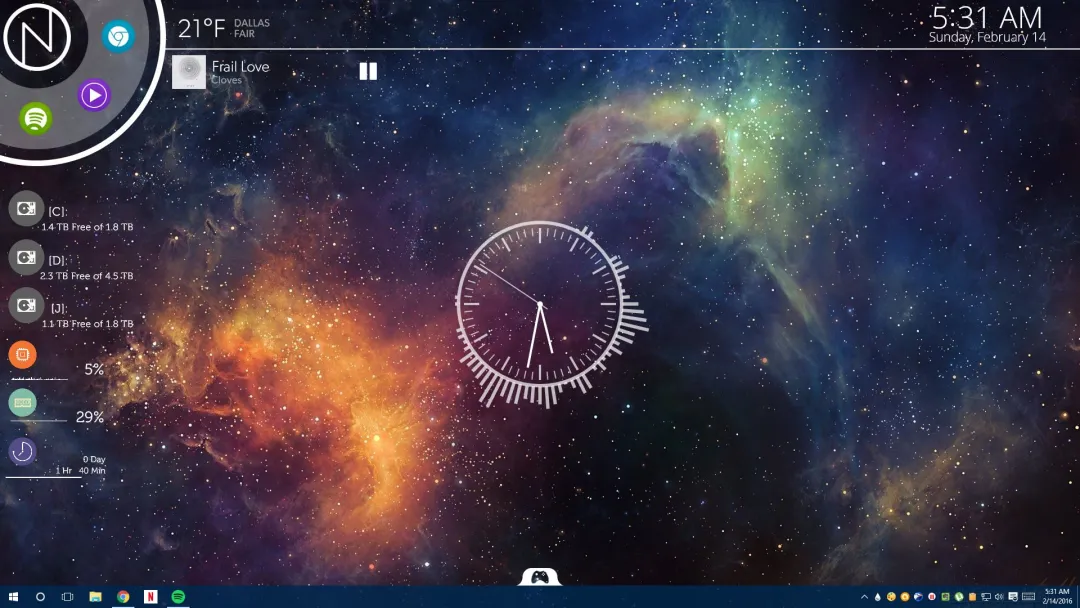Click the teal RAM widget icon
The height and width of the screenshot is (608, 1080).
pyautogui.click(x=23, y=402)
